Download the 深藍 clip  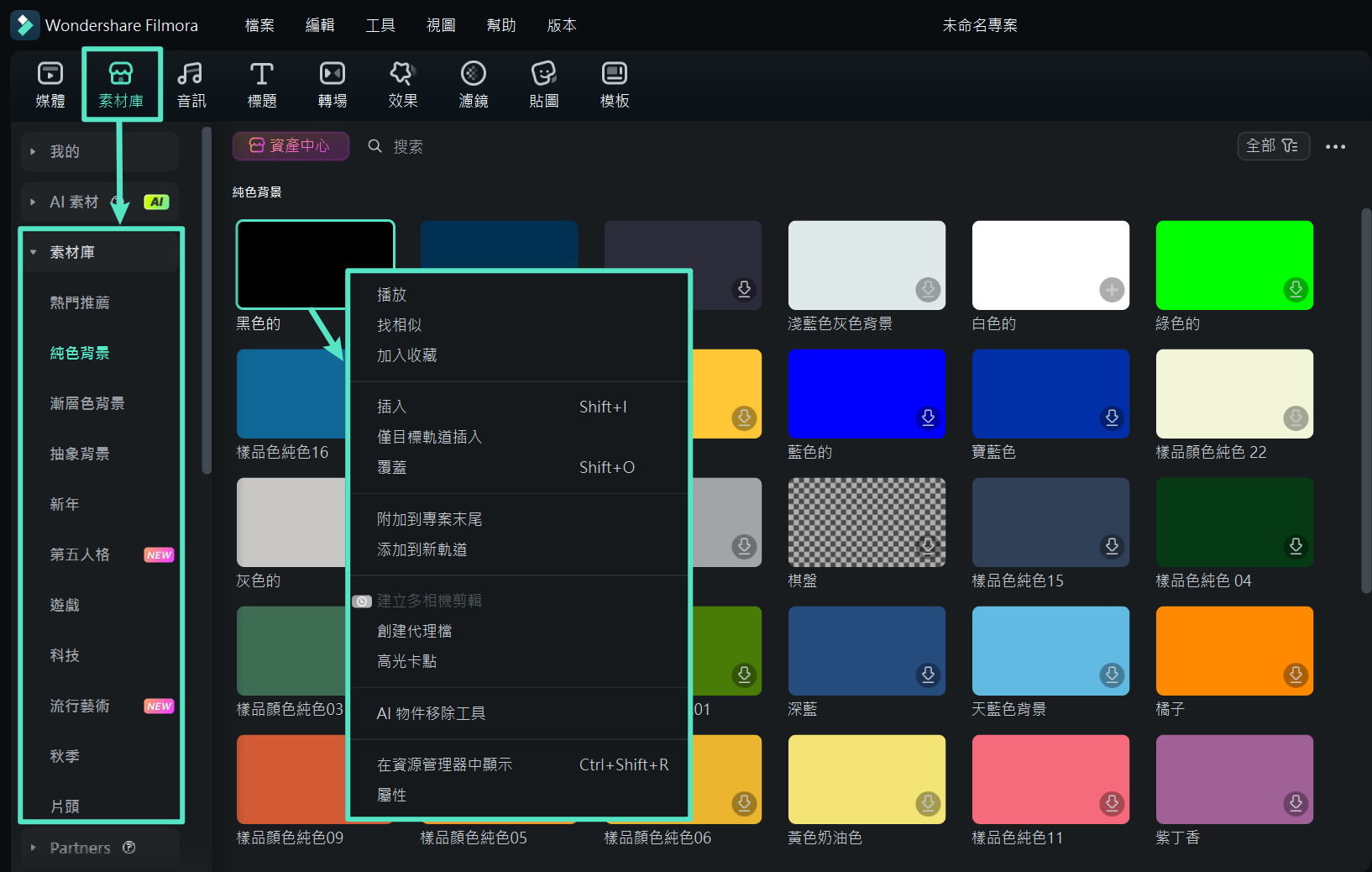tap(928, 675)
